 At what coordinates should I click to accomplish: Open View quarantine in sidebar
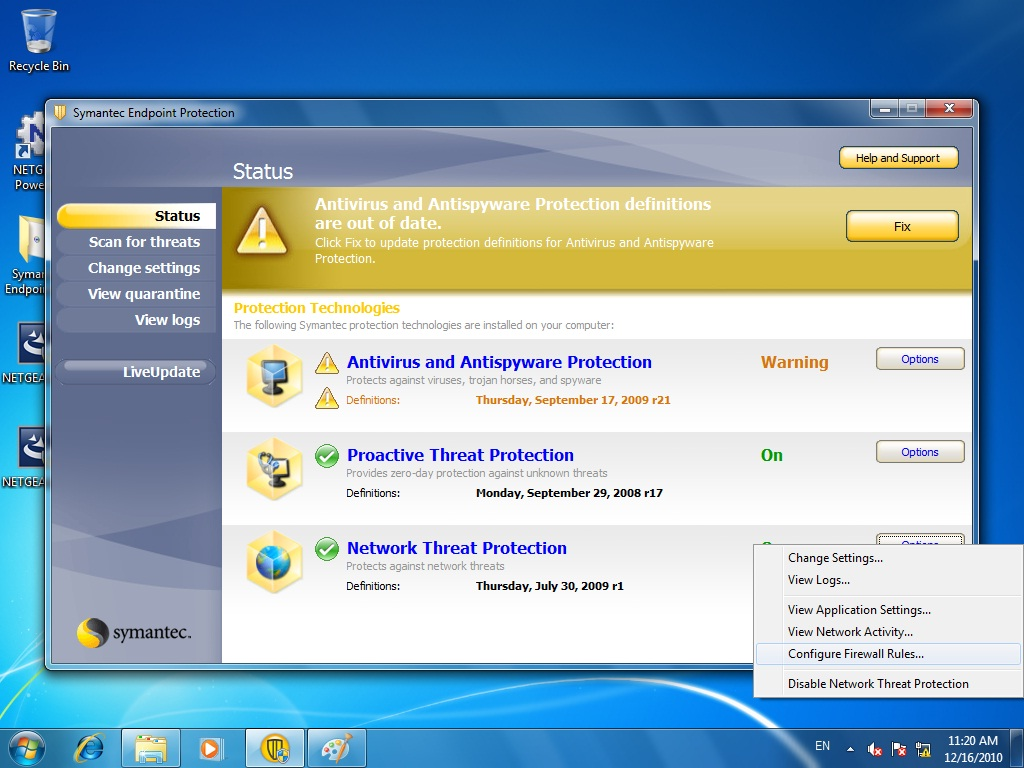click(x=136, y=295)
